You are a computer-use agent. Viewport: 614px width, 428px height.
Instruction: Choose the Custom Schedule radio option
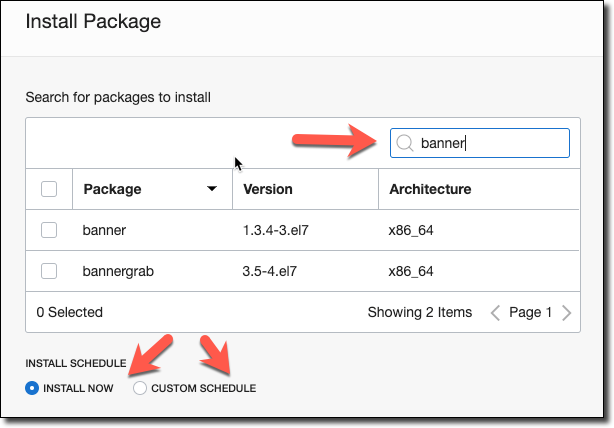pos(140,388)
